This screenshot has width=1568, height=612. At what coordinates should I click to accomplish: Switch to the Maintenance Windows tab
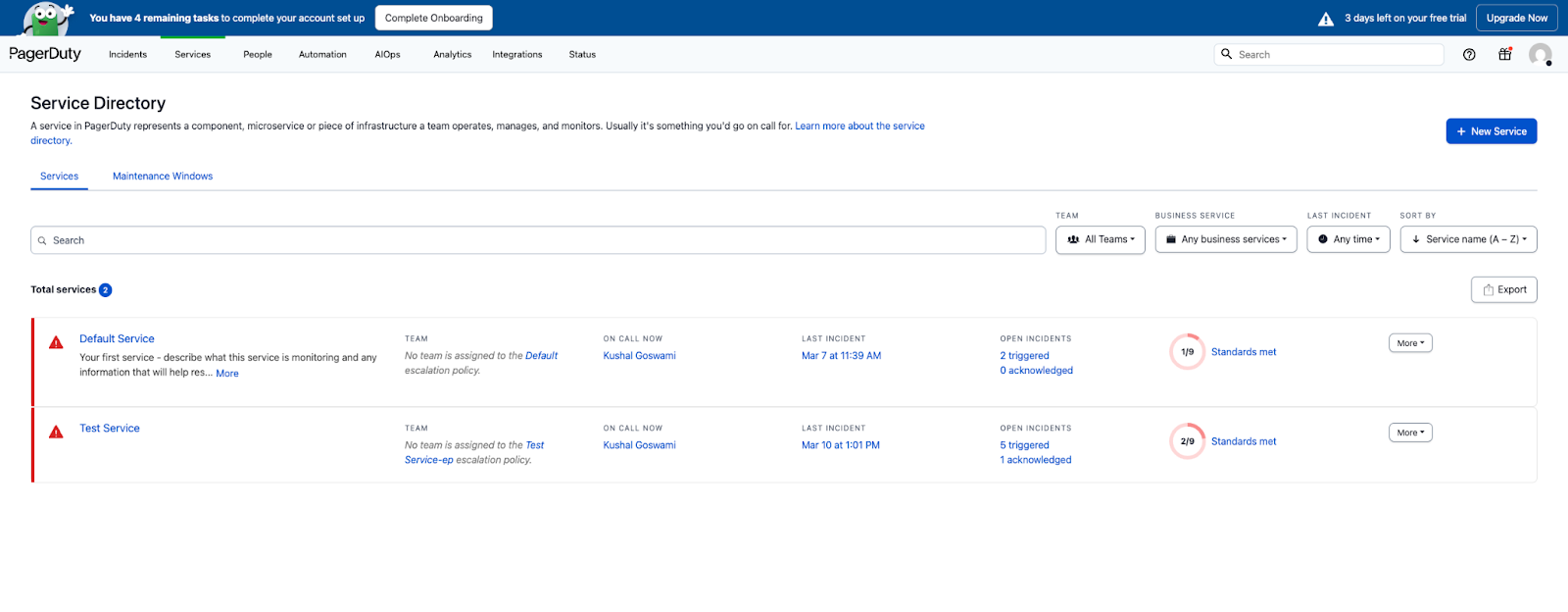point(163,177)
